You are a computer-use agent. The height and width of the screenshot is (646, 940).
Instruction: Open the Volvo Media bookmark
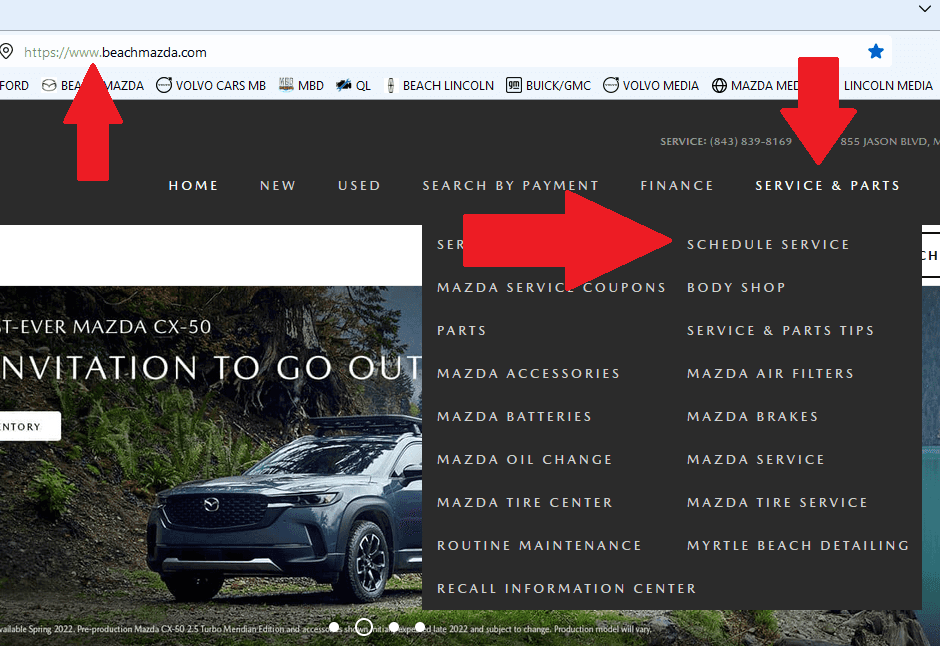coord(650,86)
